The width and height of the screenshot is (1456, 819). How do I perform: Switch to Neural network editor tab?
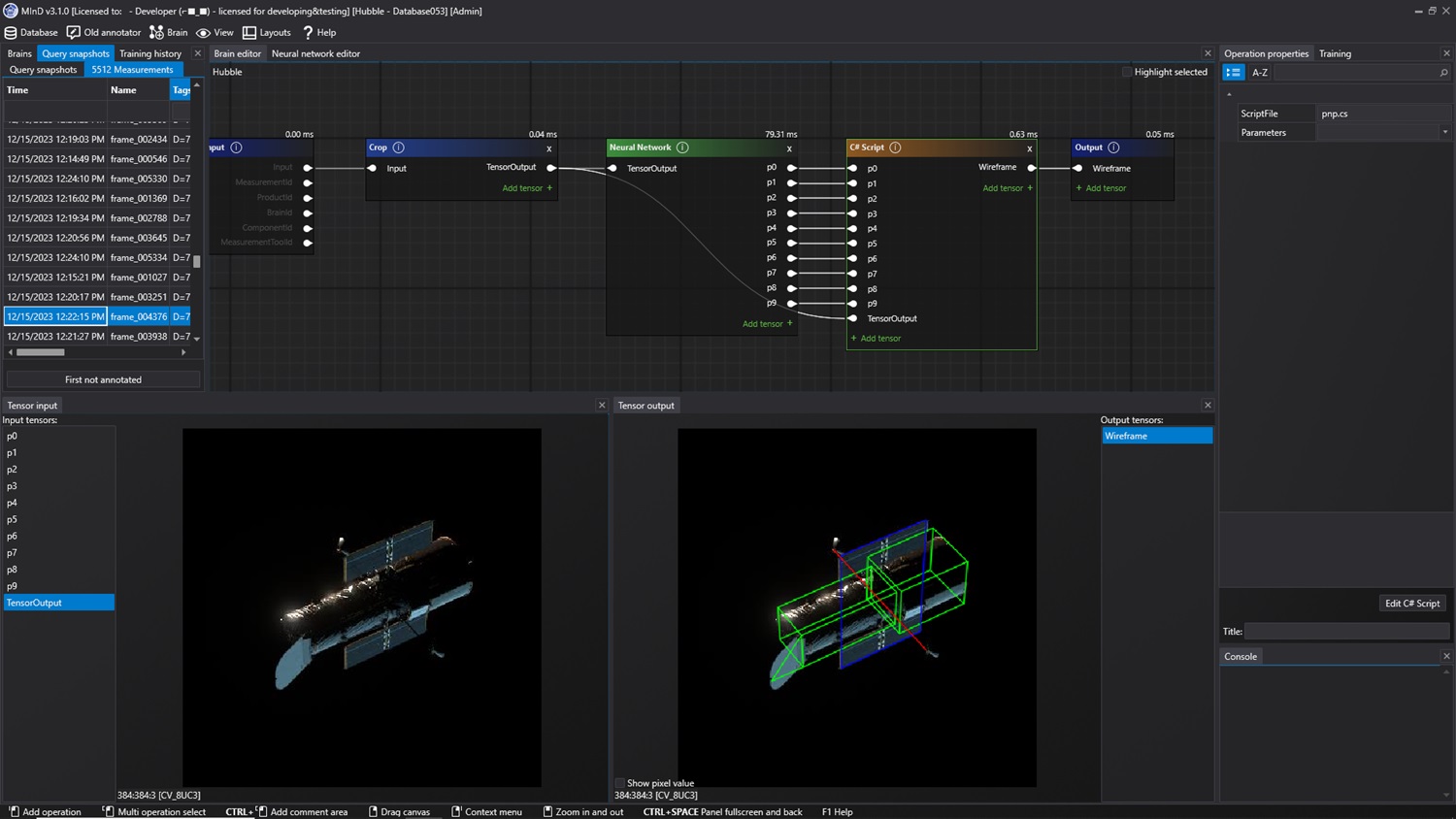pyautogui.click(x=315, y=53)
